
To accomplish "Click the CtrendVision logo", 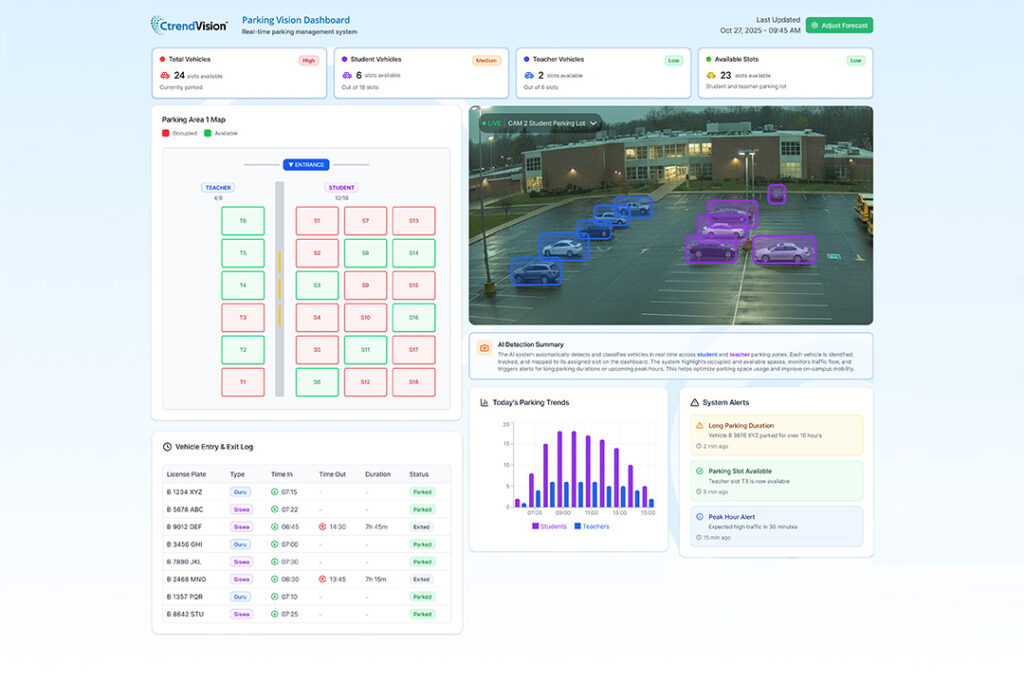I will pyautogui.click(x=189, y=24).
